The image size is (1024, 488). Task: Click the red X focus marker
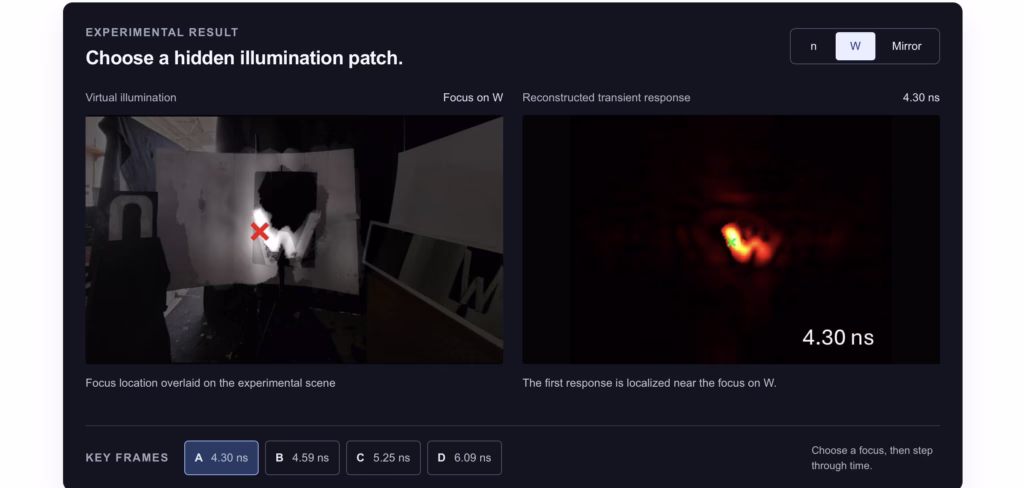coord(260,231)
